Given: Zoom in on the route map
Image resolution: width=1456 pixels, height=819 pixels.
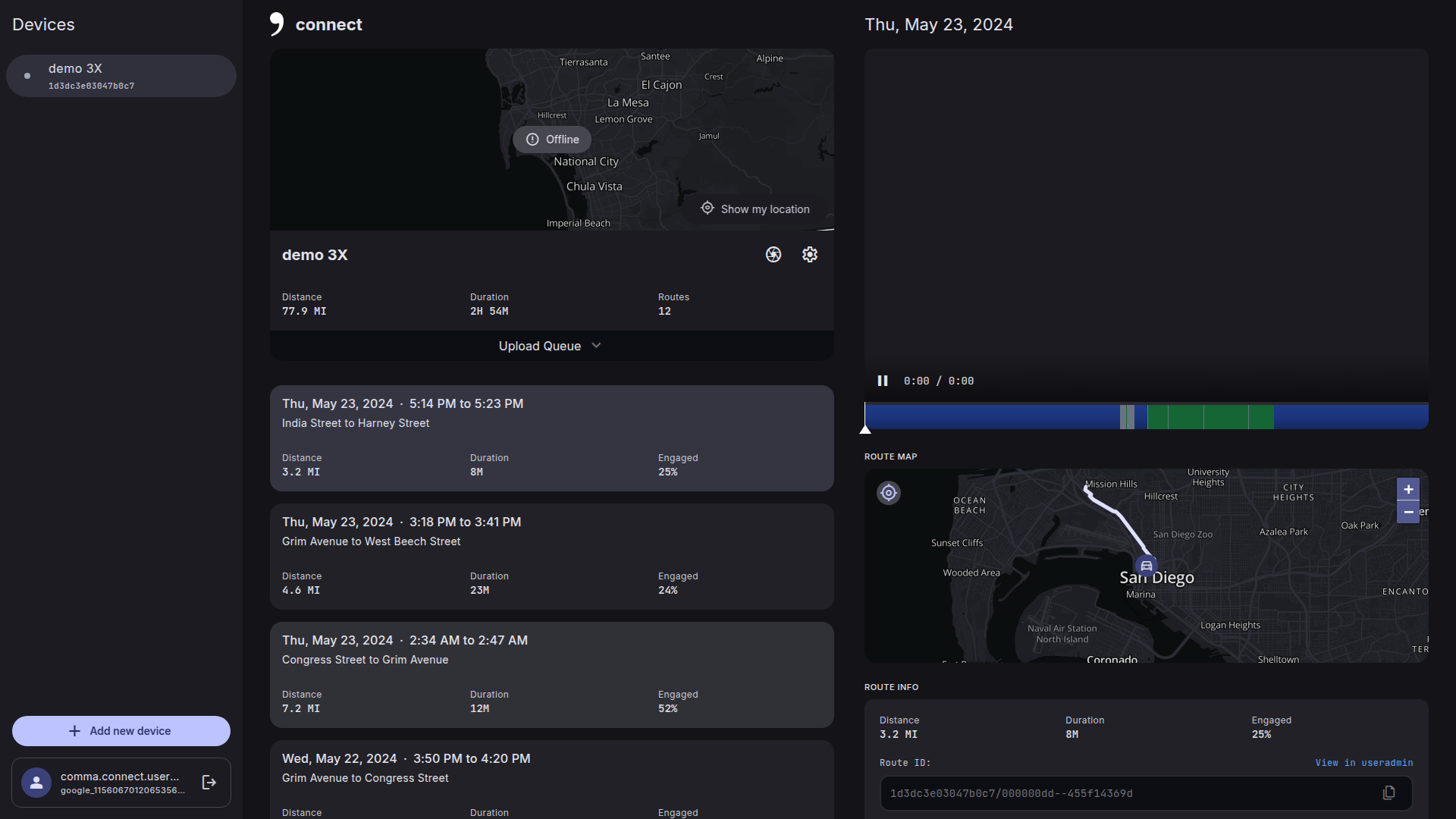Looking at the screenshot, I should tap(1407, 489).
